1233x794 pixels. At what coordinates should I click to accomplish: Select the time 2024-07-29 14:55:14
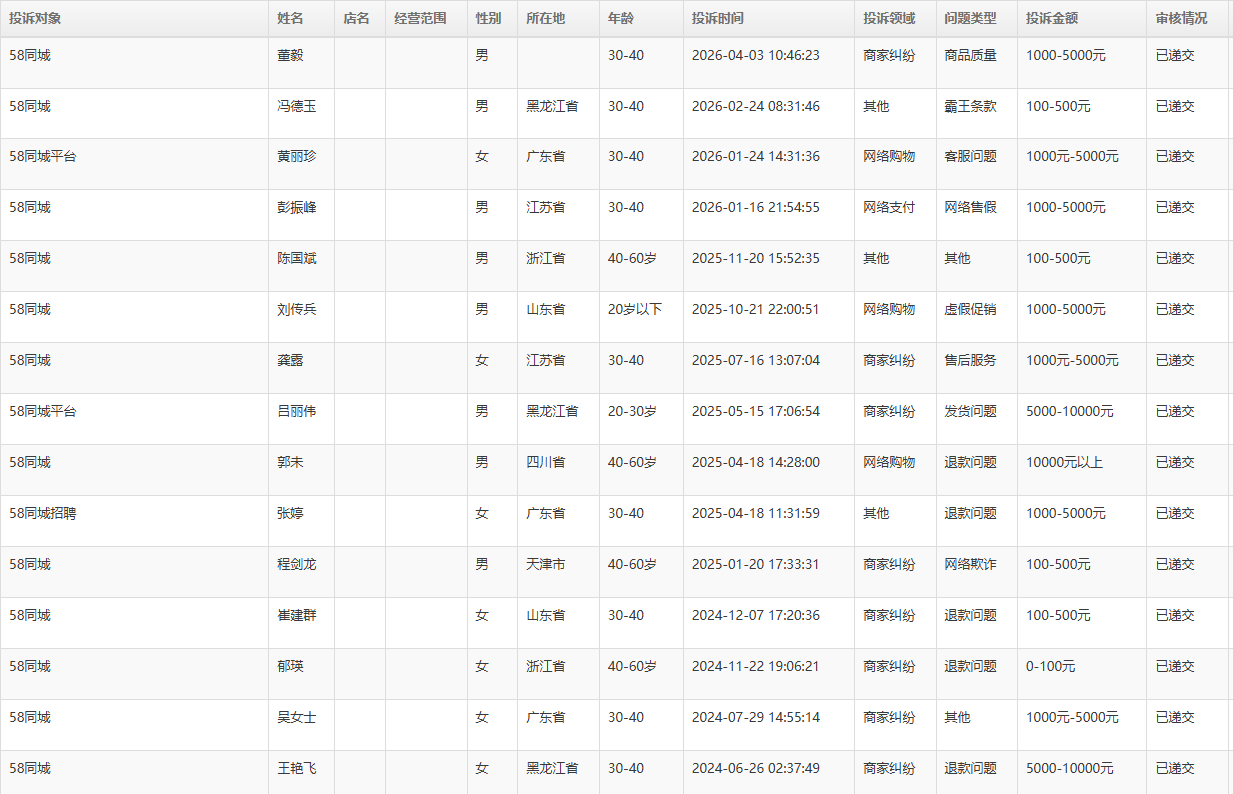point(755,717)
